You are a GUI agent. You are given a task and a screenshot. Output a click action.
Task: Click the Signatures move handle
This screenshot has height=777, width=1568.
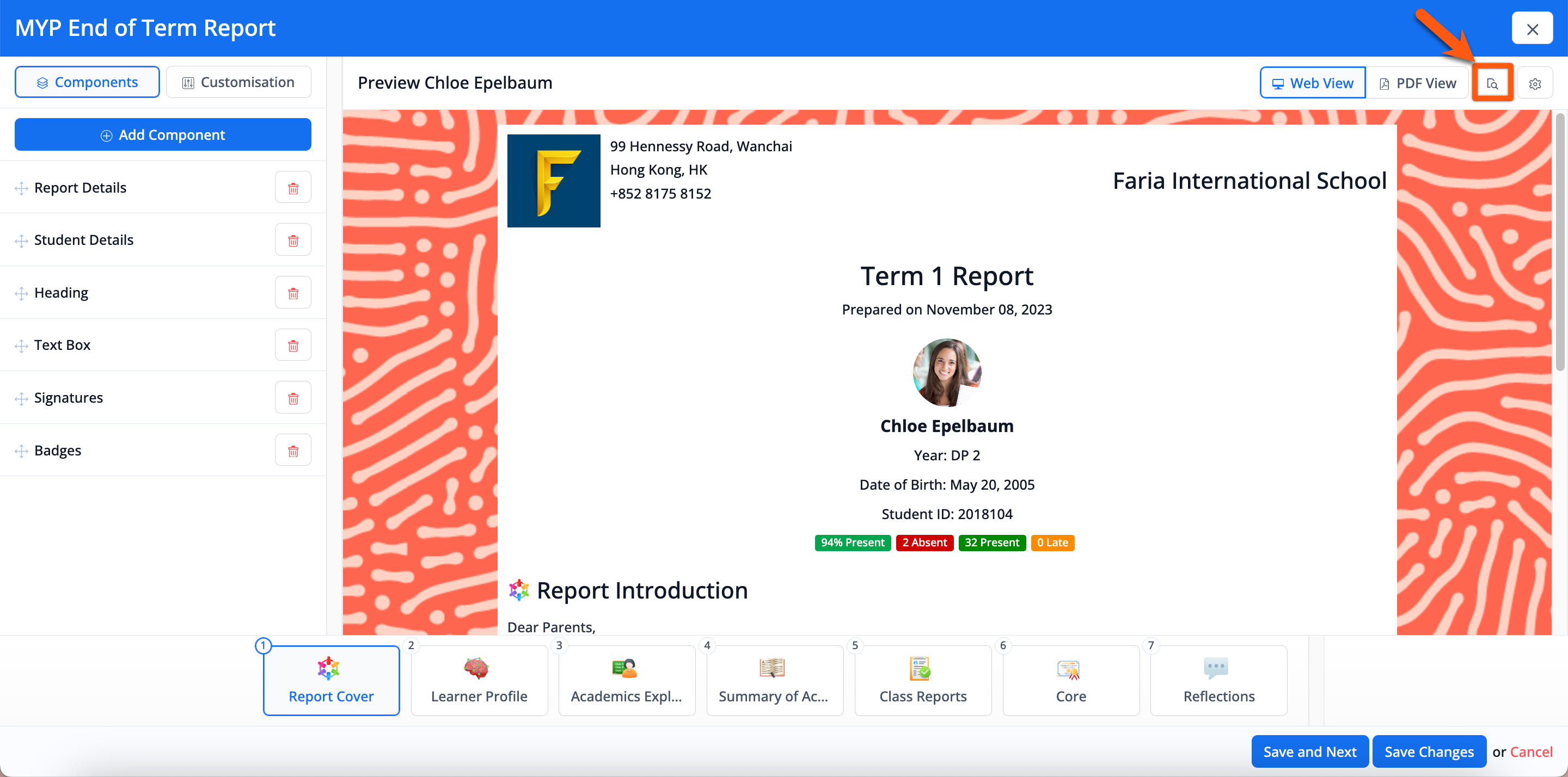(21, 398)
